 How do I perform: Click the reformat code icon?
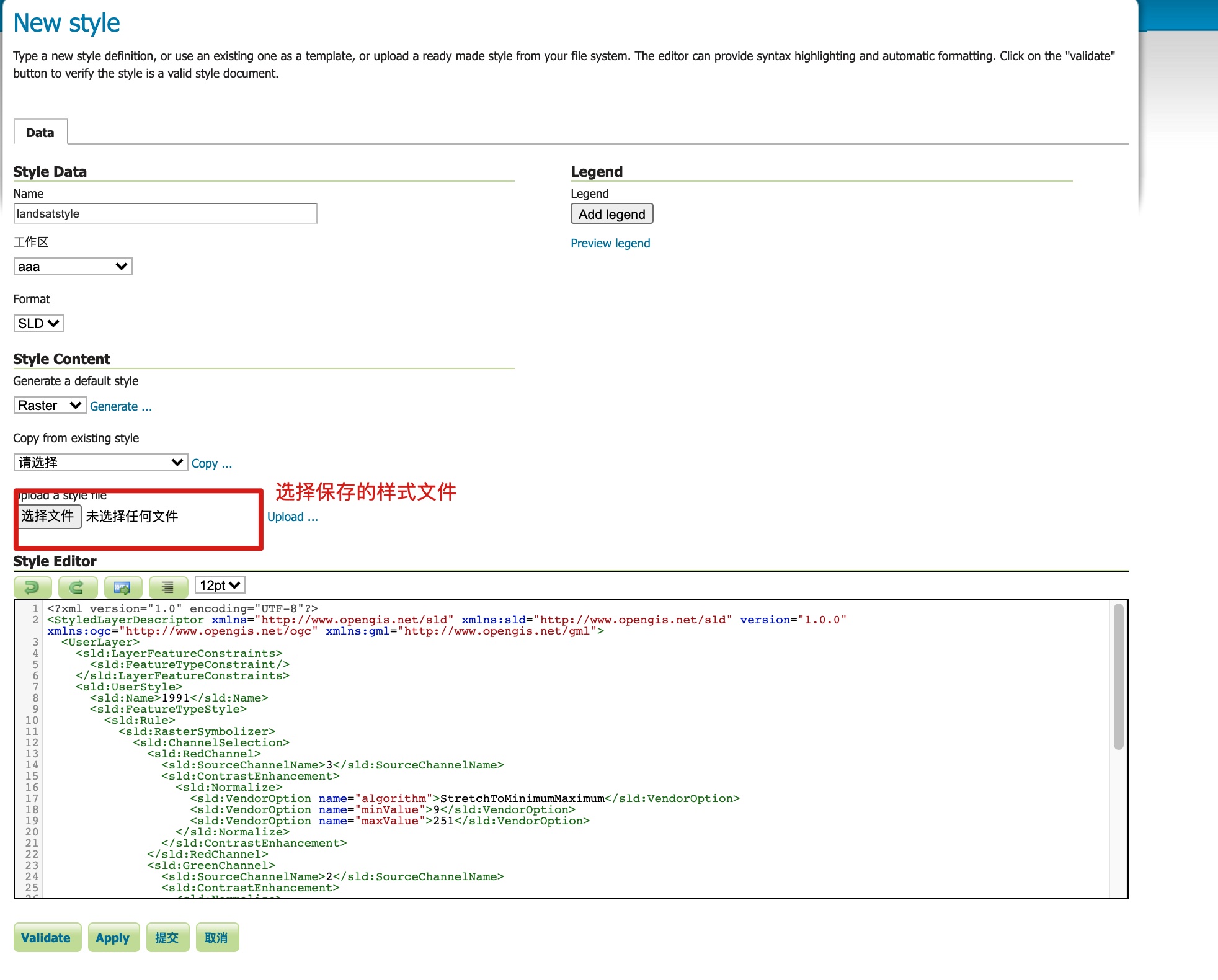pos(168,586)
